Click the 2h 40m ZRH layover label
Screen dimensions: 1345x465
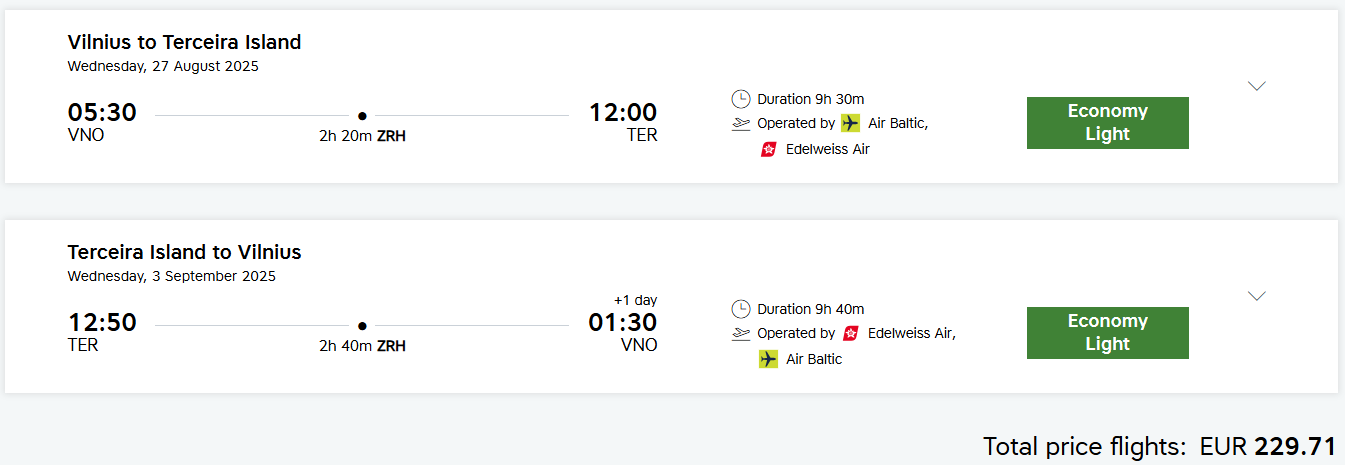pos(362,347)
